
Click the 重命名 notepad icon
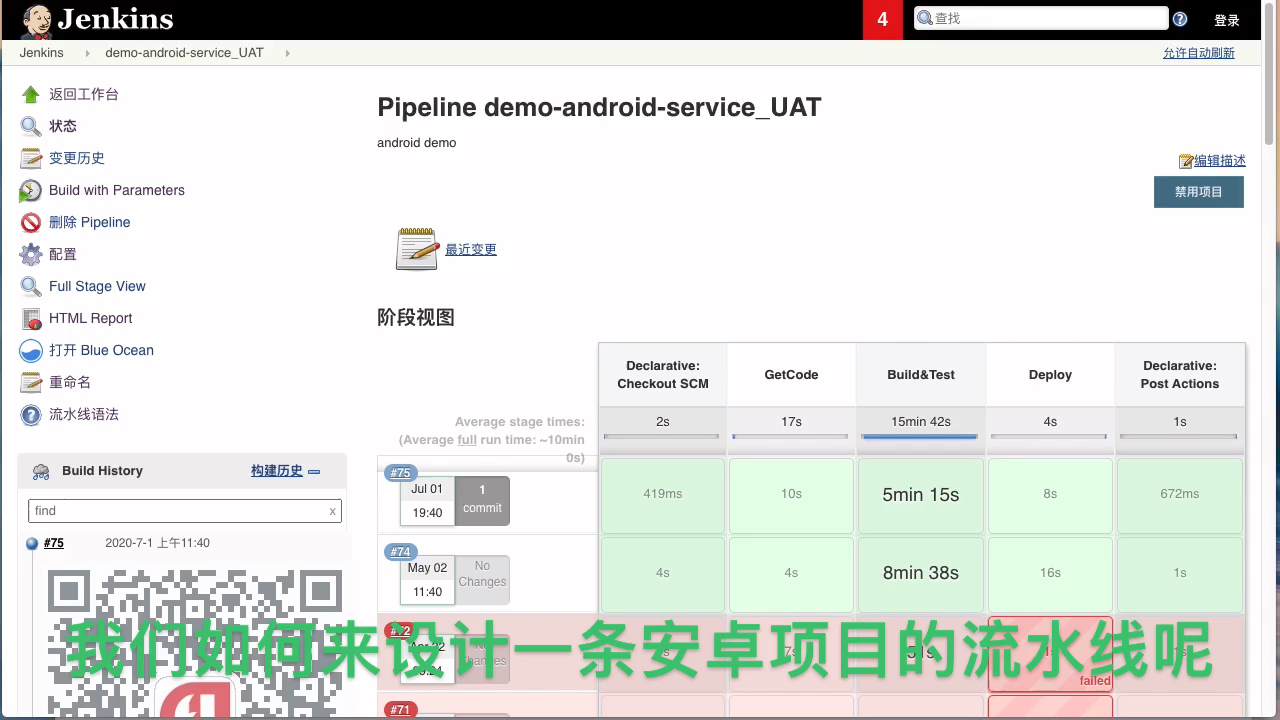click(31, 382)
